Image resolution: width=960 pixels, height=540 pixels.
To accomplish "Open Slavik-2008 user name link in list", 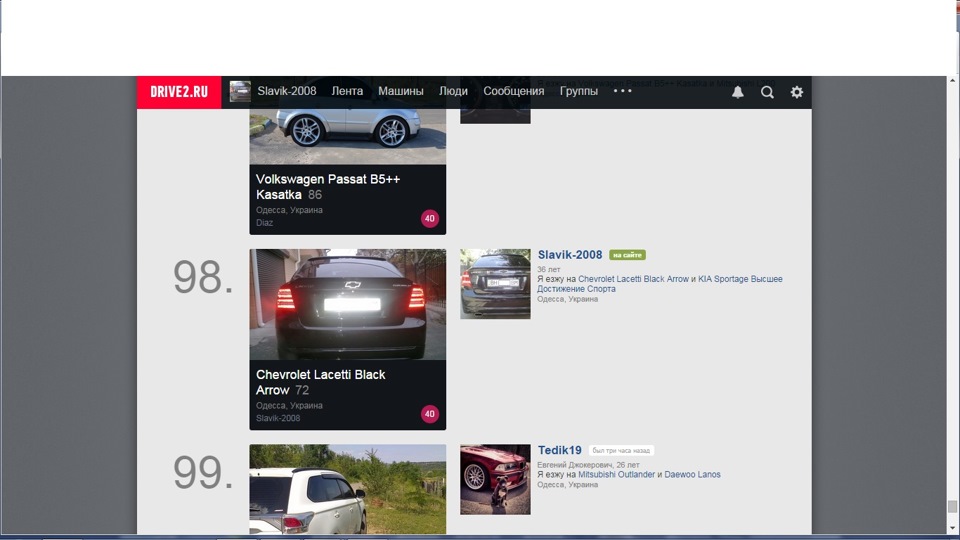I will pos(570,255).
